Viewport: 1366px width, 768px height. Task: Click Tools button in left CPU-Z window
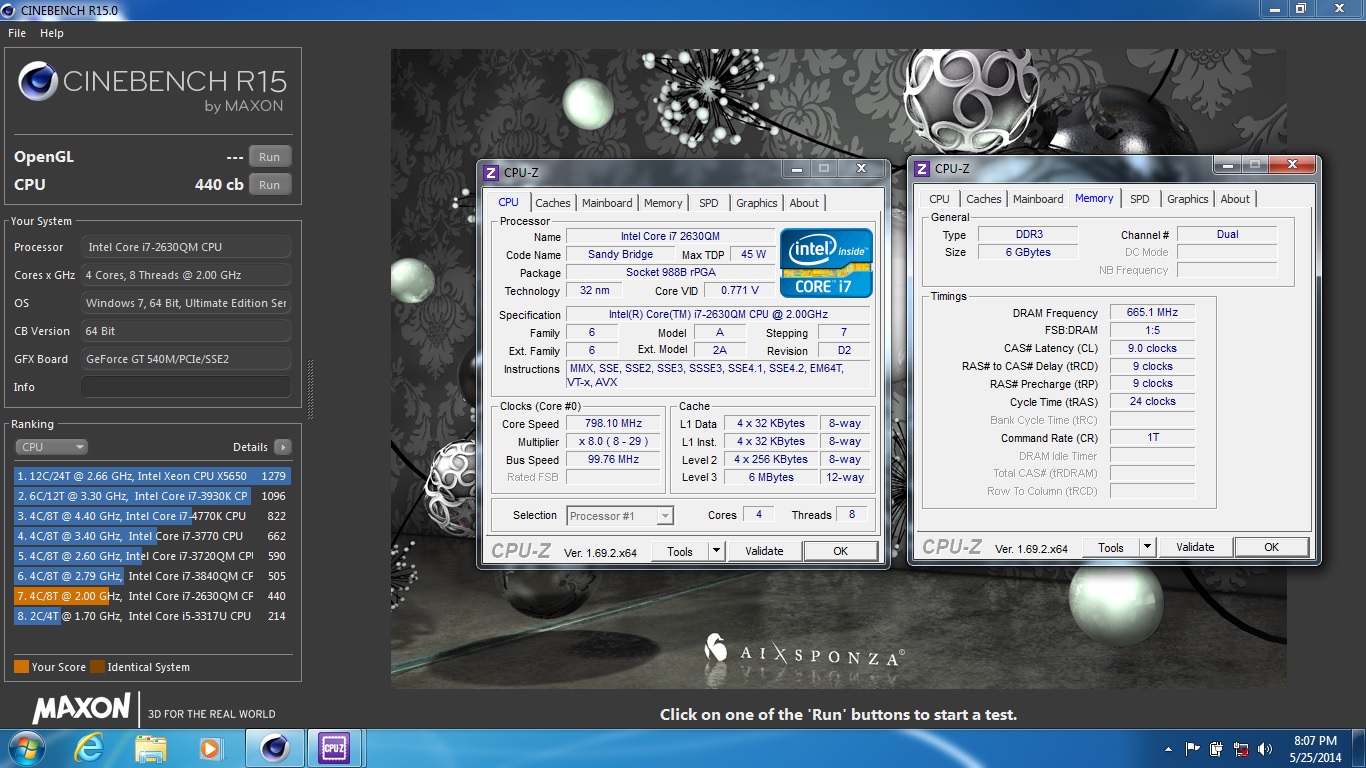(x=680, y=551)
